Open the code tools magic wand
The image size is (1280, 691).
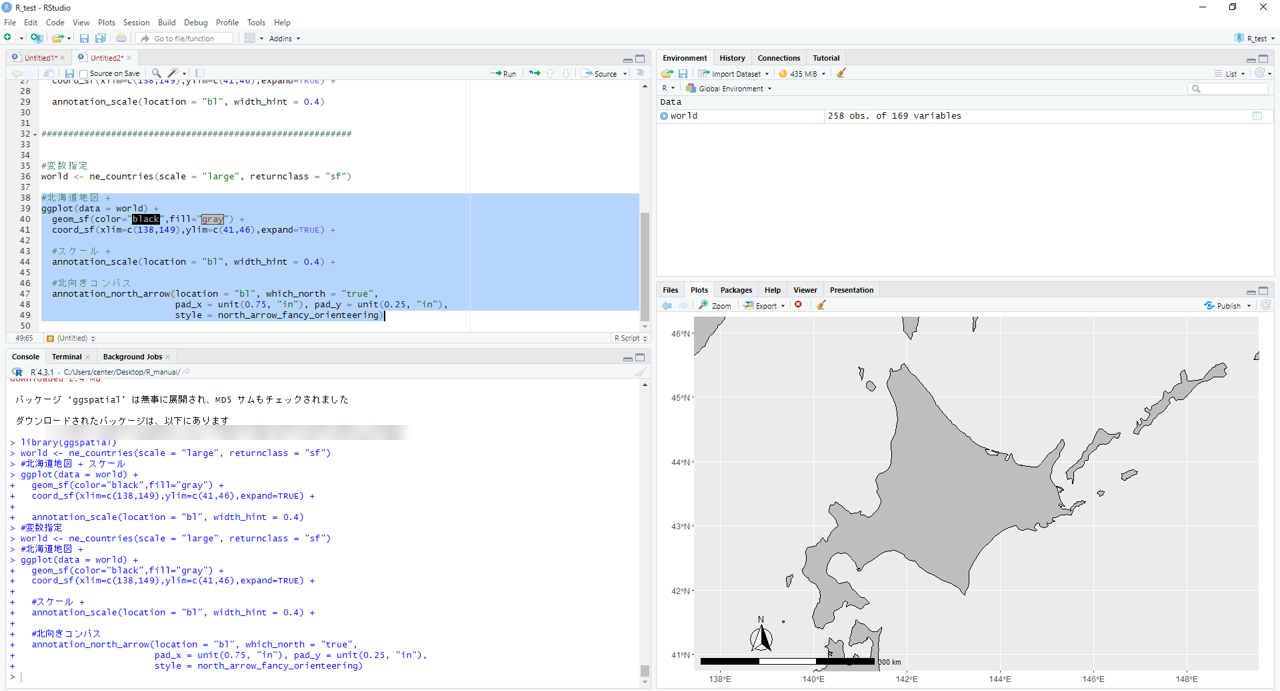pyautogui.click(x=173, y=73)
